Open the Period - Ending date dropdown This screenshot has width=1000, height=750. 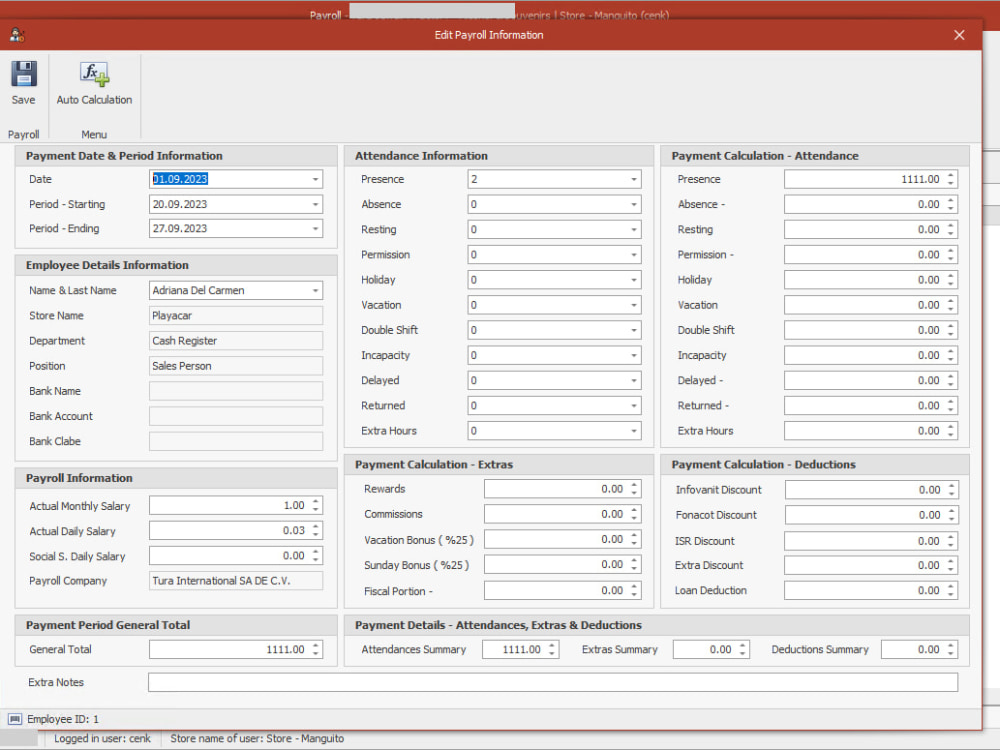[314, 228]
